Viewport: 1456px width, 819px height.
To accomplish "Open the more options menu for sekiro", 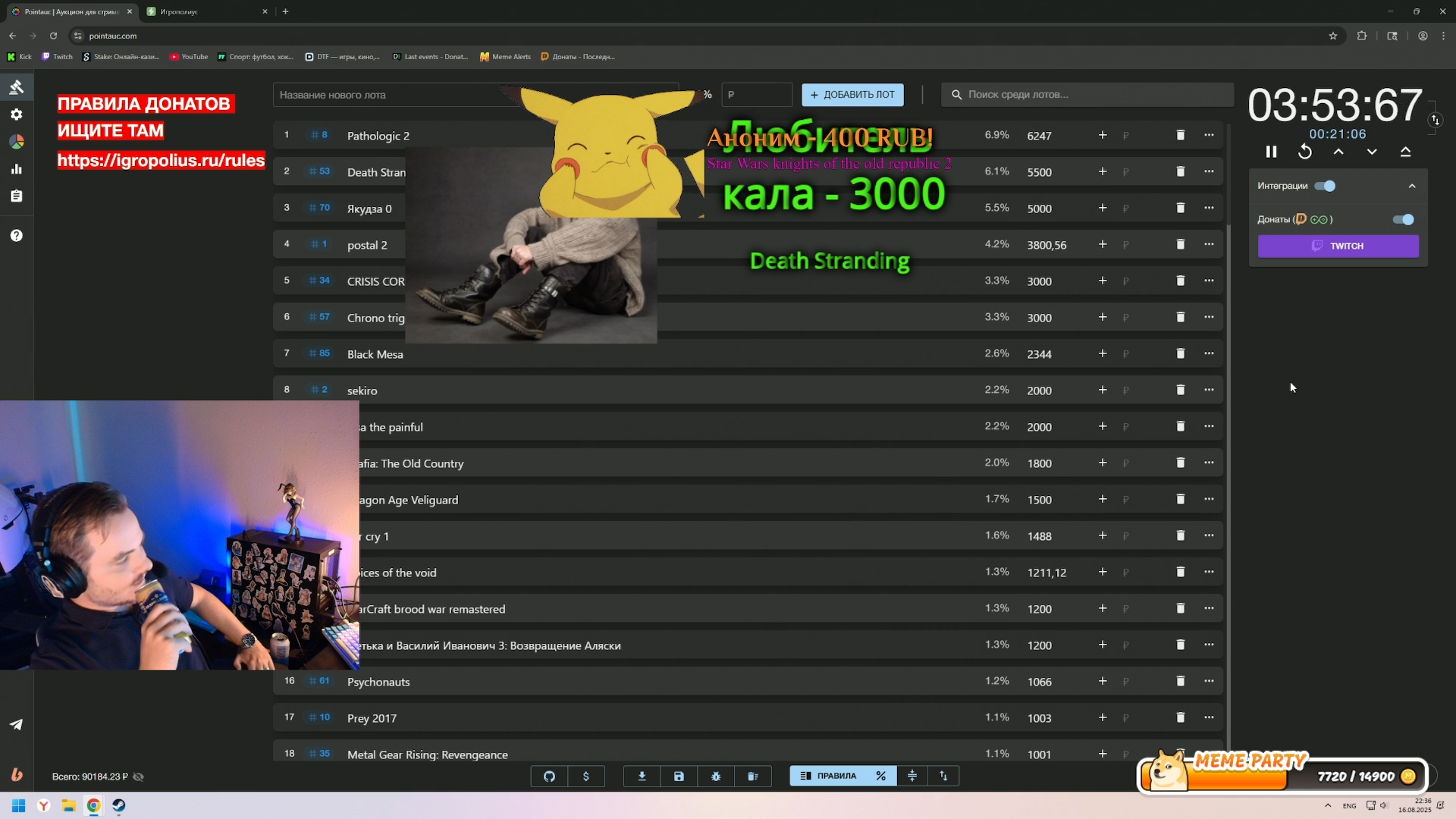I will click(1209, 390).
